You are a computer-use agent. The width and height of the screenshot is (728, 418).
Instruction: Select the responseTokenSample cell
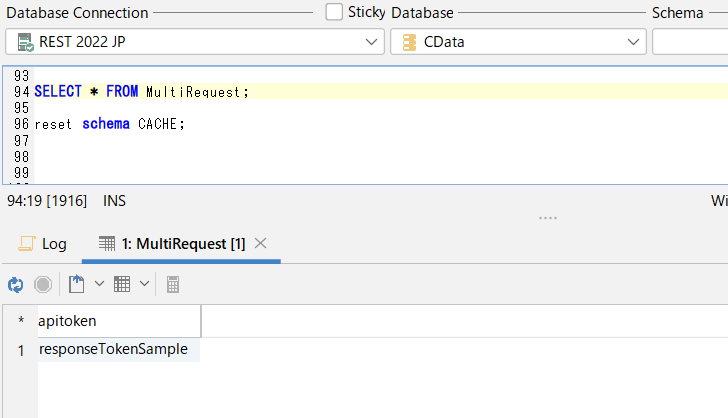click(x=114, y=350)
